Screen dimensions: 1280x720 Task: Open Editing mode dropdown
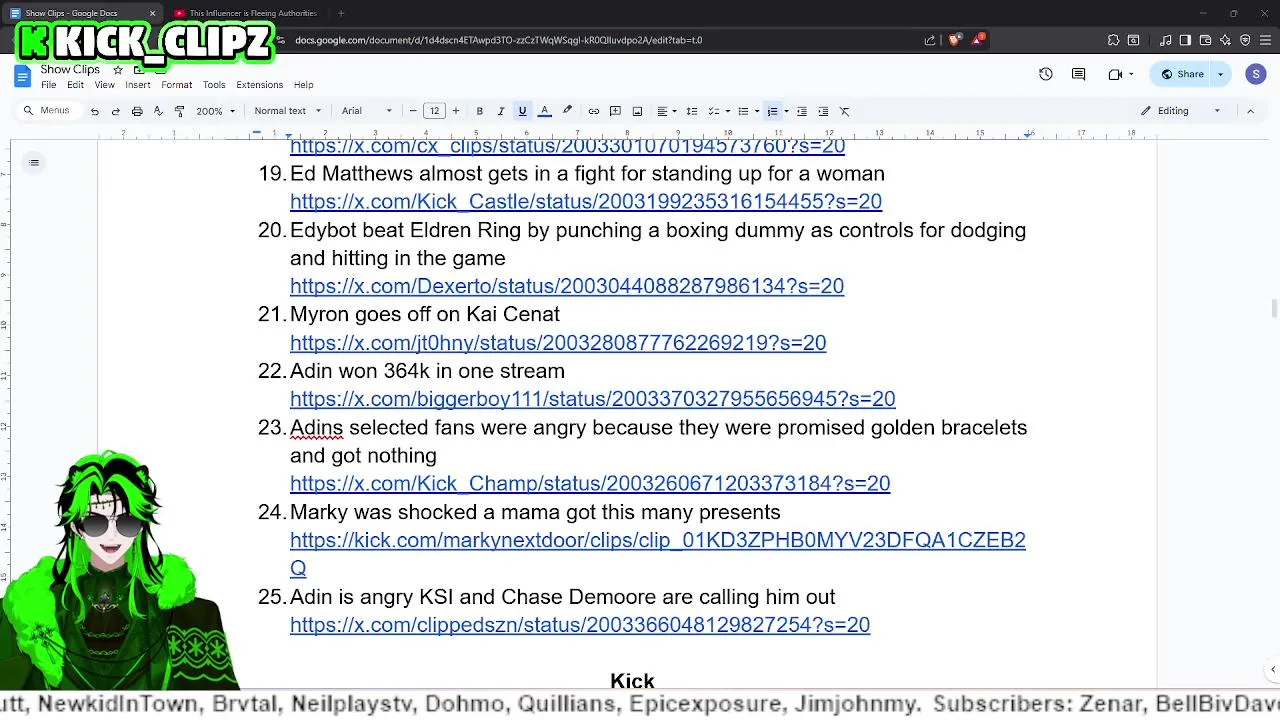tap(1180, 111)
